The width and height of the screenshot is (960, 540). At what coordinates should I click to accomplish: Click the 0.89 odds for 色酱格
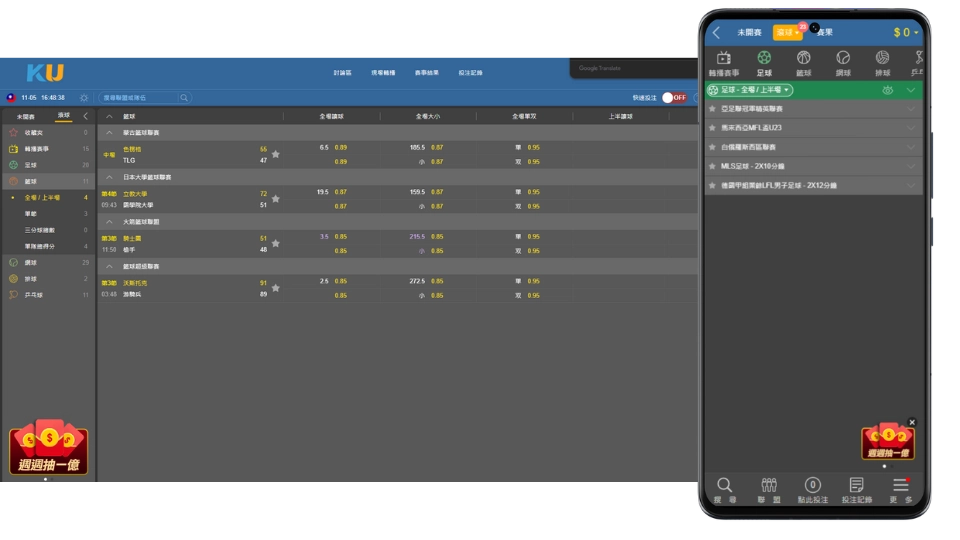[x=341, y=147]
